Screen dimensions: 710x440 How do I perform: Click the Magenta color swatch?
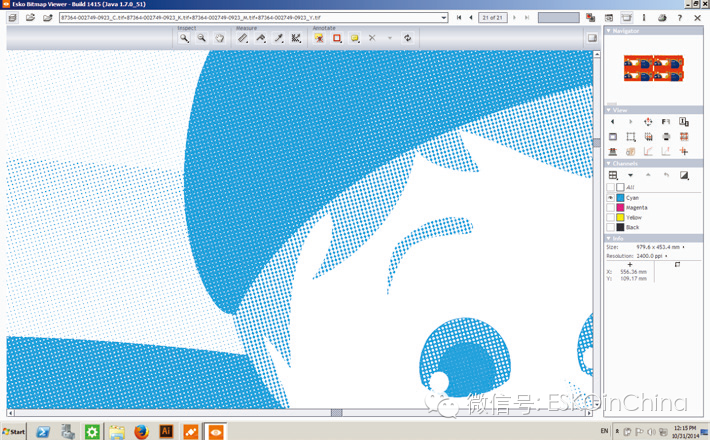[620, 208]
